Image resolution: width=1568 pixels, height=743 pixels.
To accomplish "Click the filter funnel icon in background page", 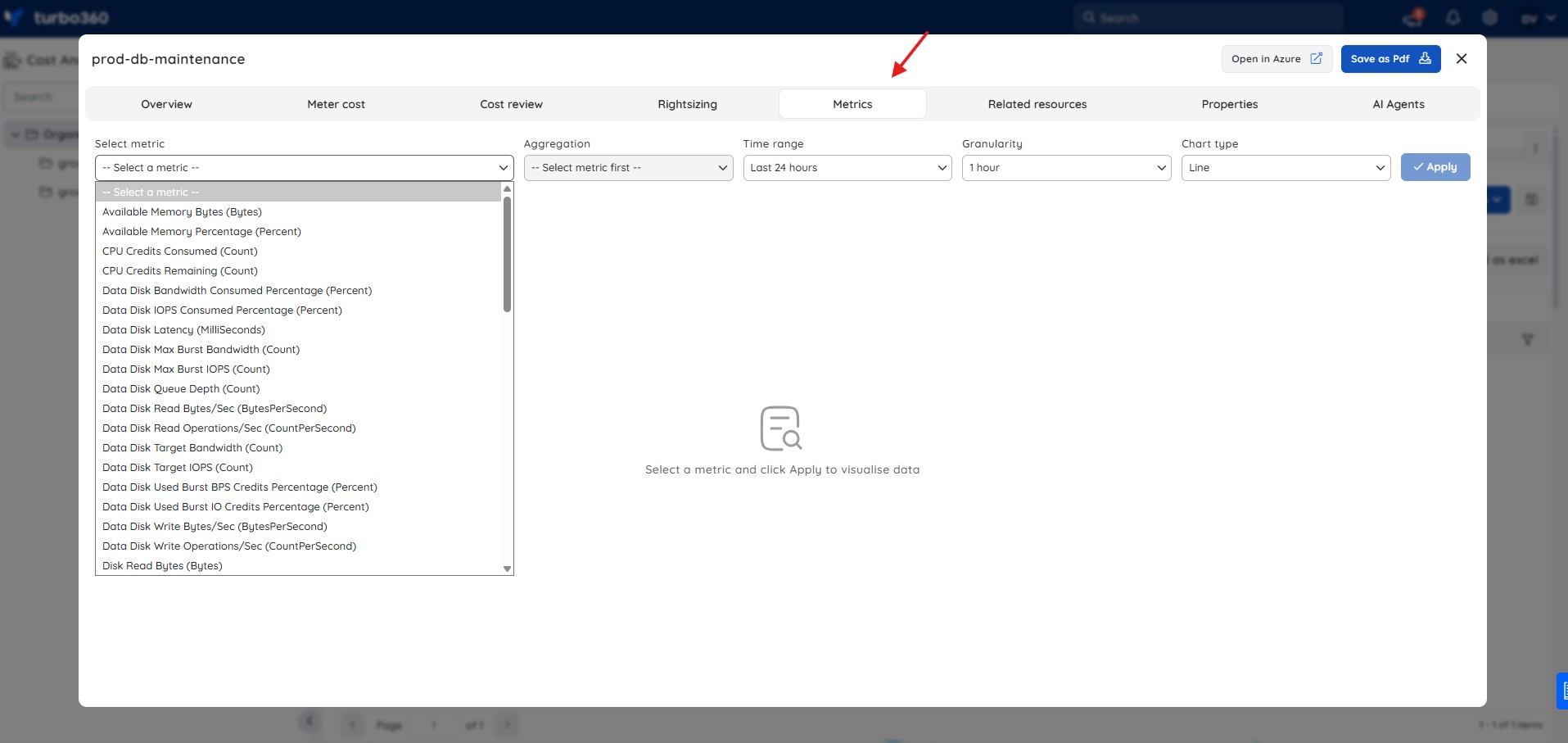I will click(1527, 339).
